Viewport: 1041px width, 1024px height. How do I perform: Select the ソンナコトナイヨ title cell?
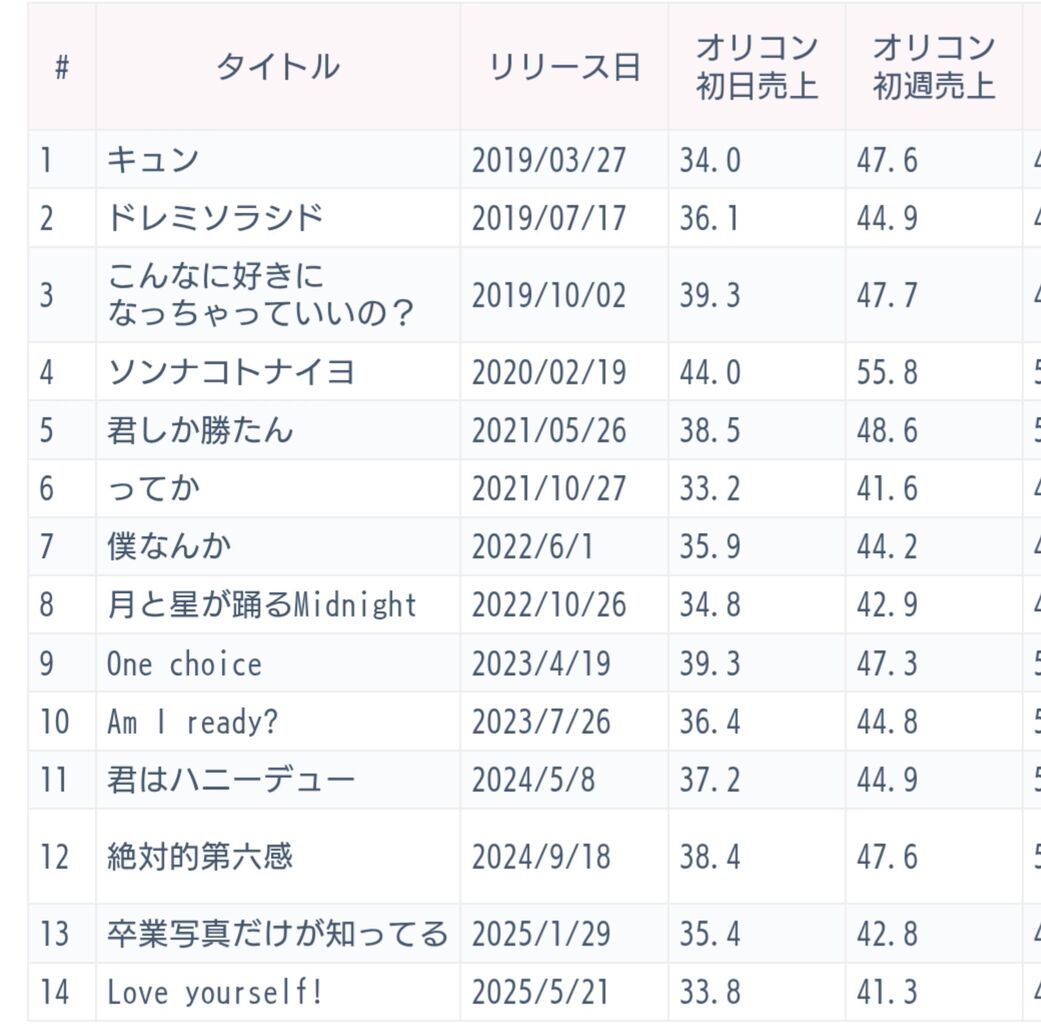[x=278, y=371]
